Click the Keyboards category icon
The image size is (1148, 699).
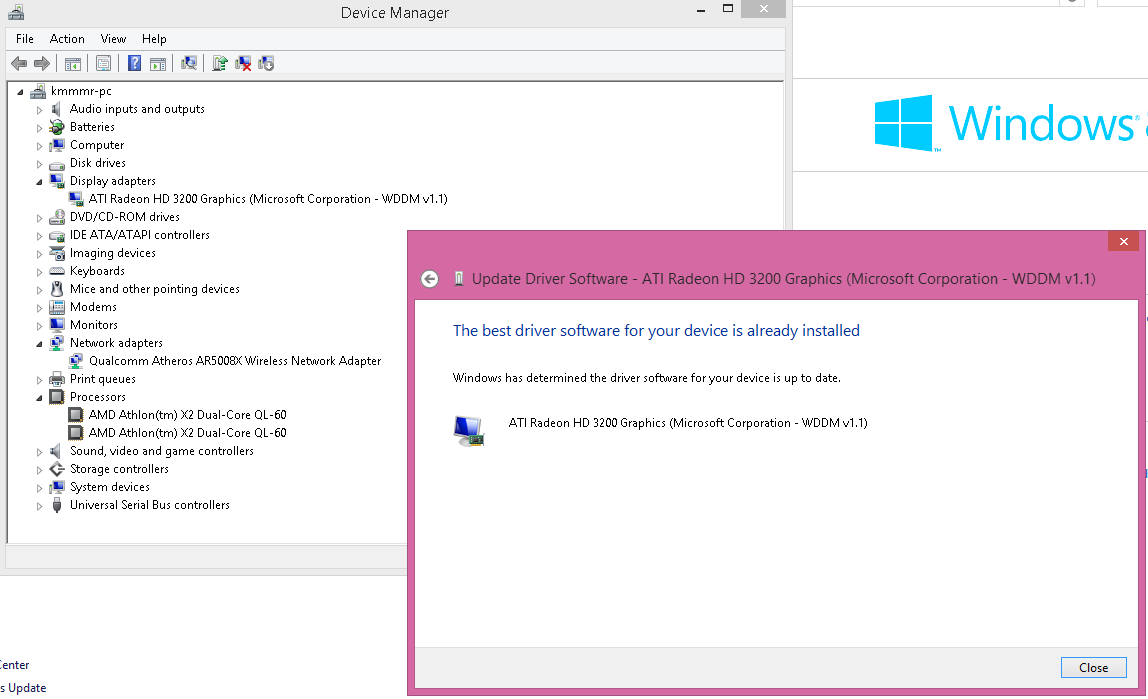(56, 271)
